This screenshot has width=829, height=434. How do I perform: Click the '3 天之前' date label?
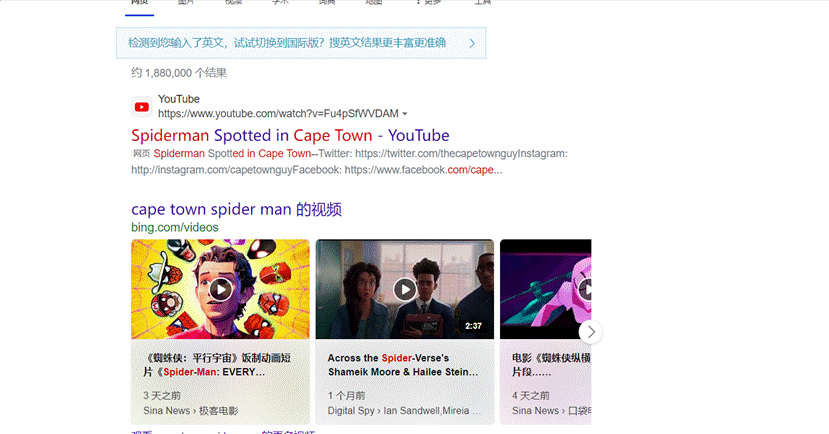(x=162, y=395)
